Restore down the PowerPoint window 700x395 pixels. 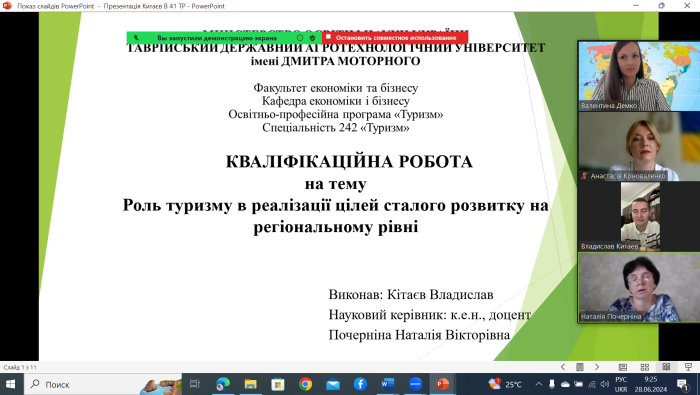[x=662, y=6]
